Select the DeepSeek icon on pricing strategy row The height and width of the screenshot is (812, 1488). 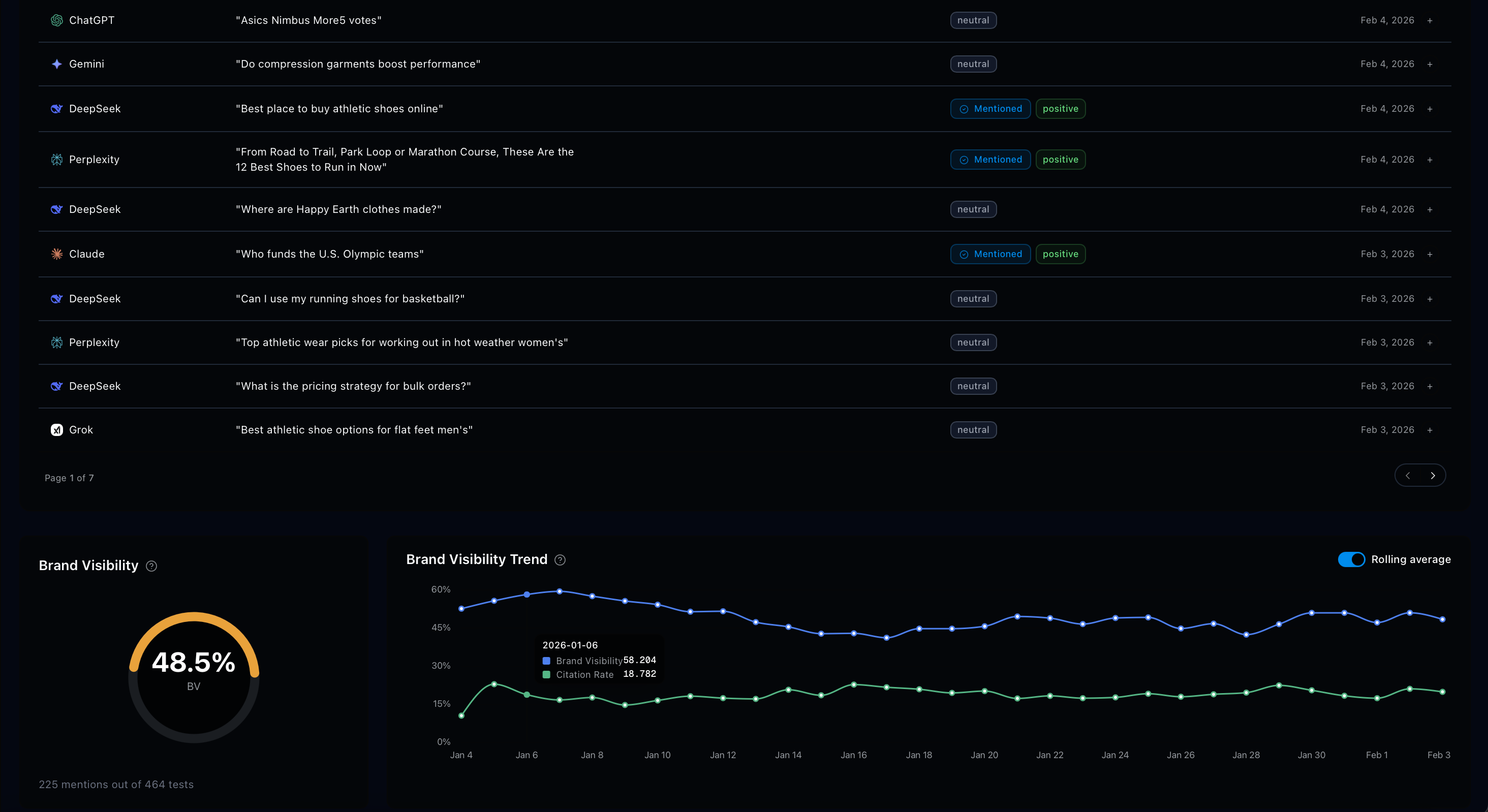[56, 386]
